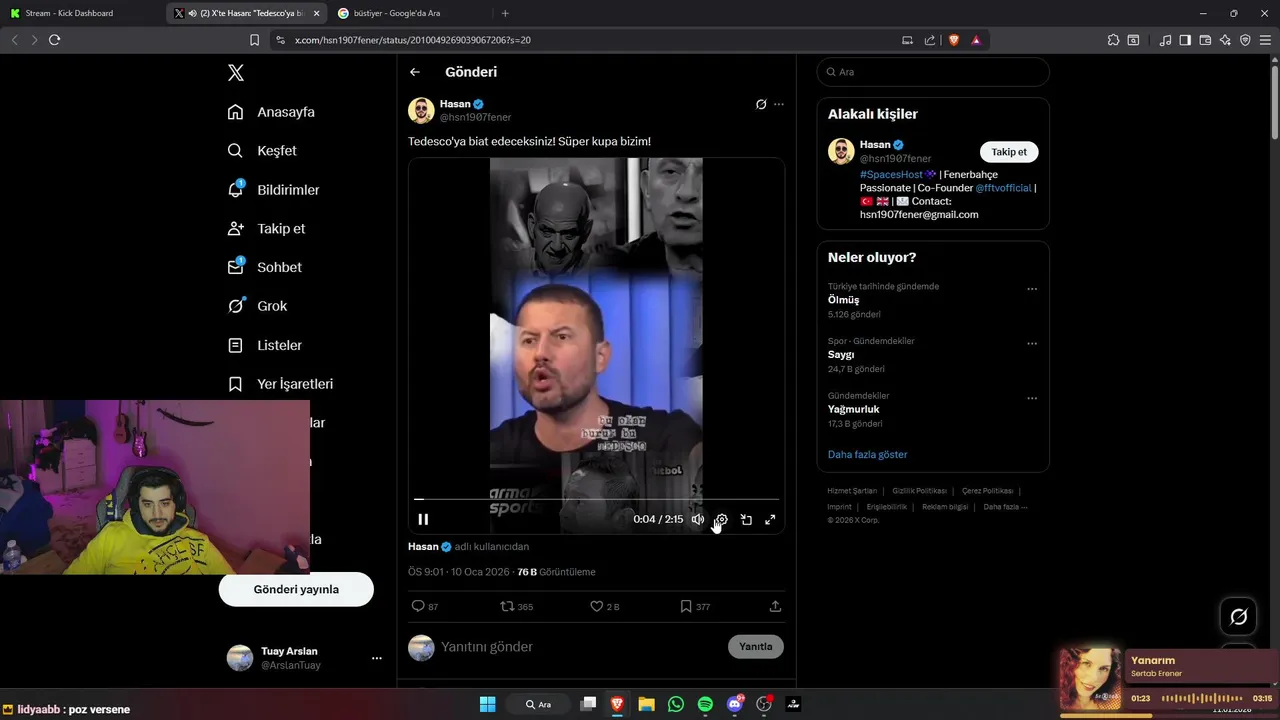The width and height of the screenshot is (1280, 720).
Task: Reload the current page
Action: point(54,40)
